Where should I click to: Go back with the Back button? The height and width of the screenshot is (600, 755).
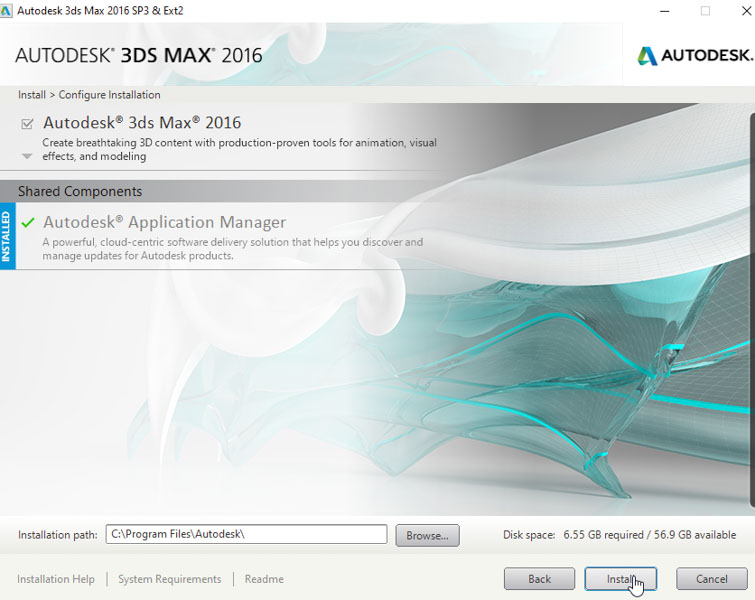pos(539,578)
